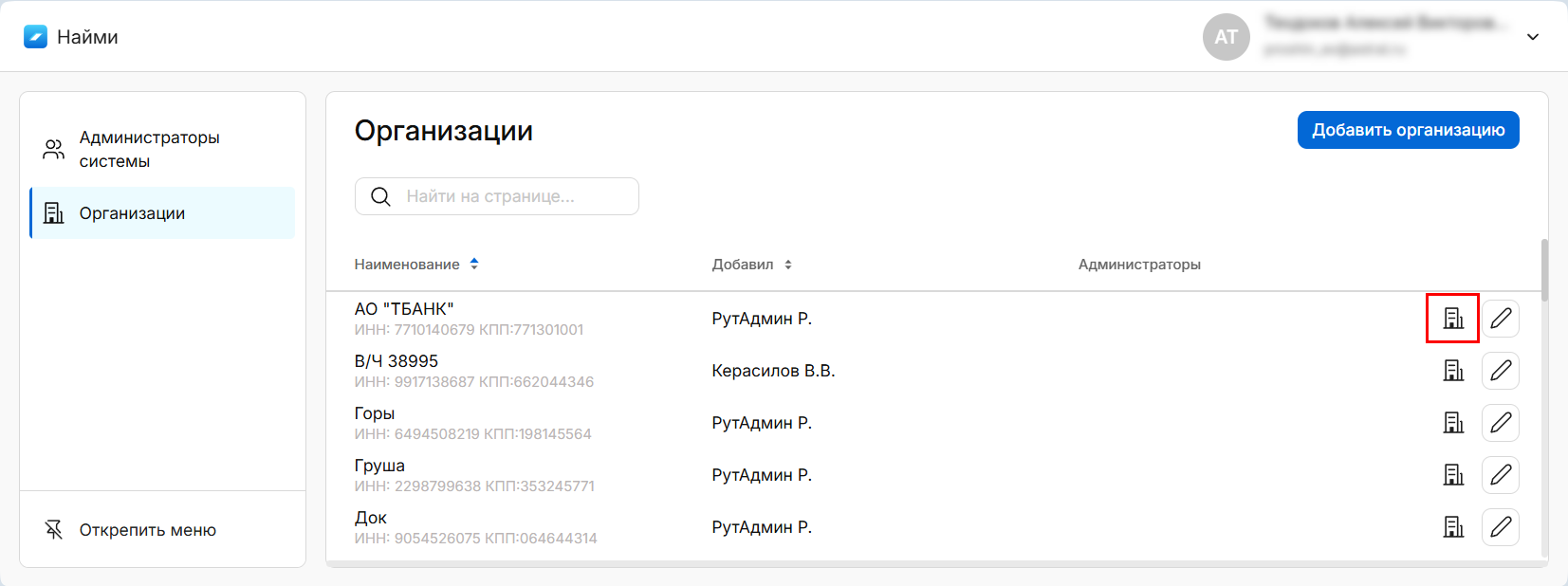Click Открепить меню to unpin the sidebar
The image size is (1568, 586).
click(x=147, y=530)
